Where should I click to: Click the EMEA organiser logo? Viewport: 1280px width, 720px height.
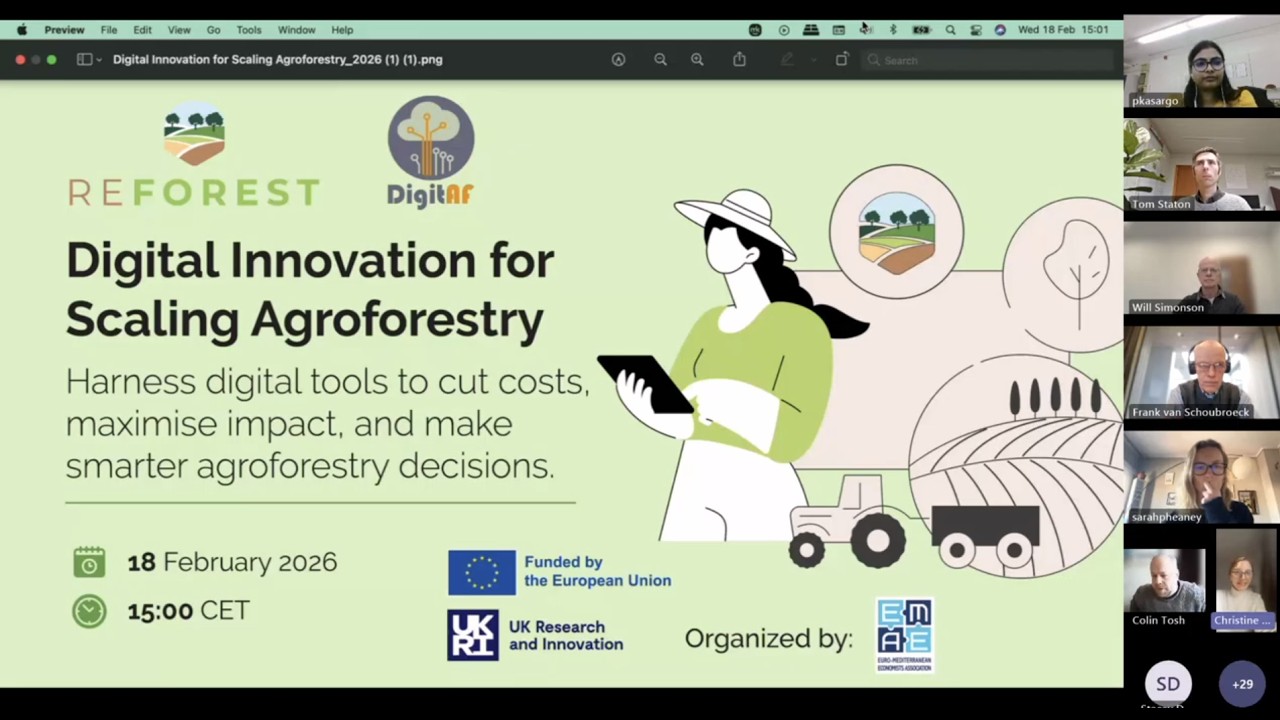tap(904, 635)
